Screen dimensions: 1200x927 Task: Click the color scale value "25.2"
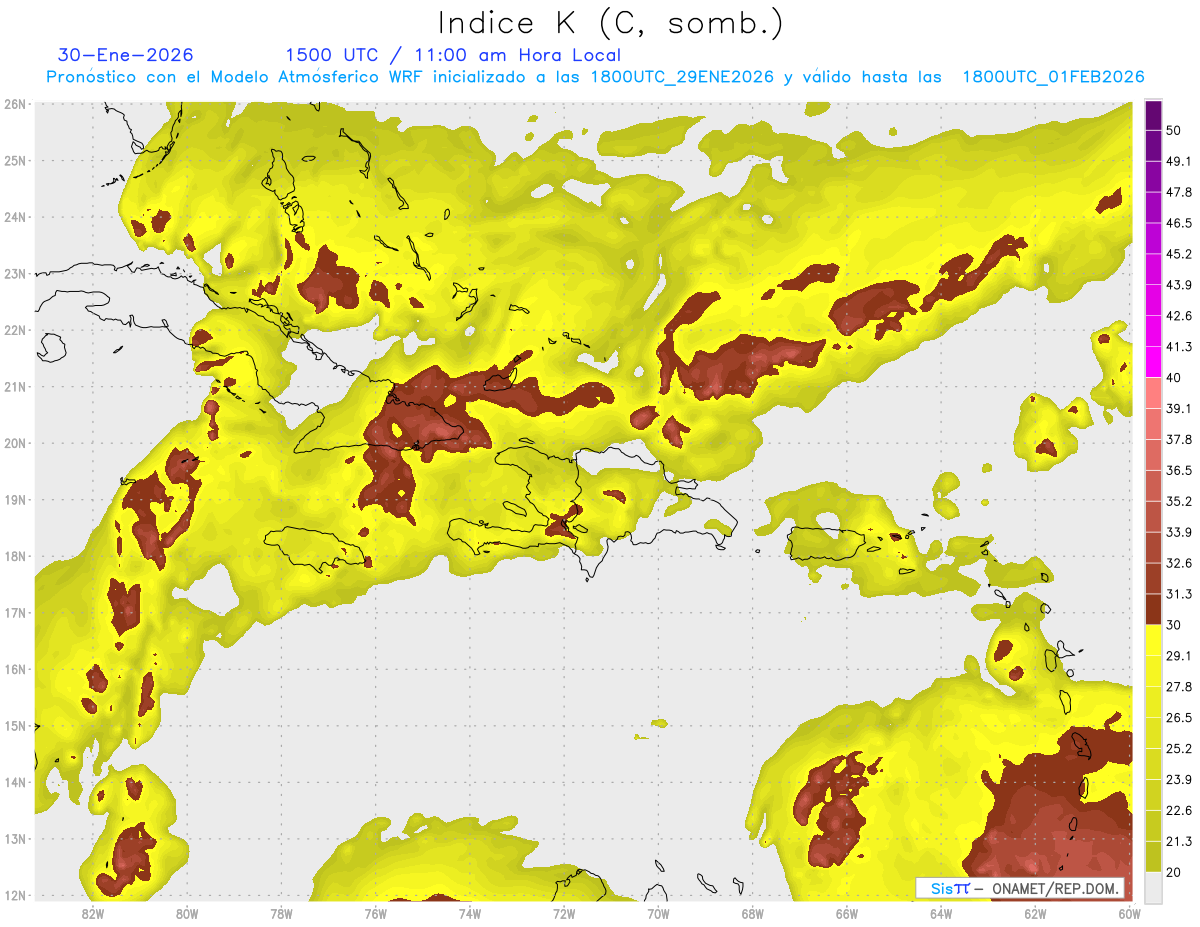pos(1179,748)
